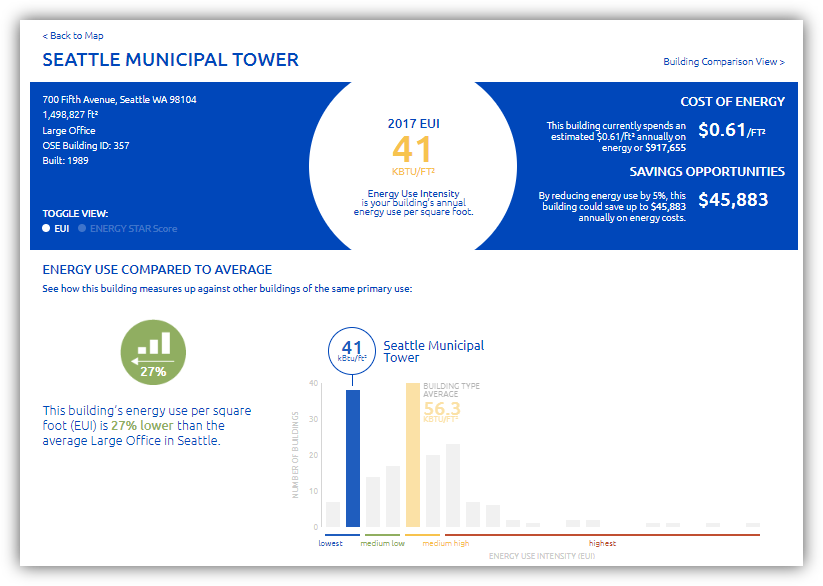The width and height of the screenshot is (823, 586).
Task: Click the Seattle Municipal Tower chart label
Action: pos(433,351)
